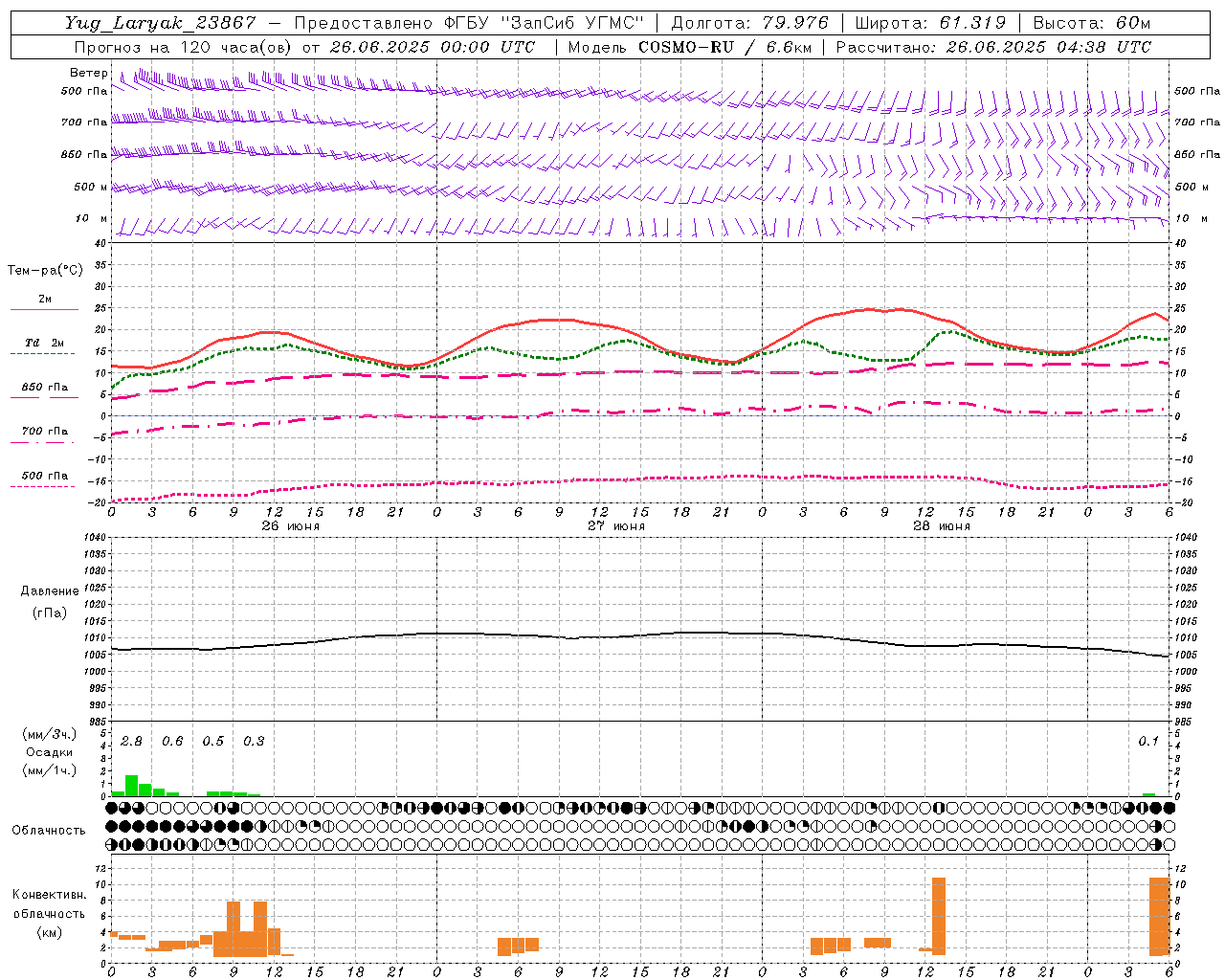Click the Осадки precipitation label

(50, 752)
